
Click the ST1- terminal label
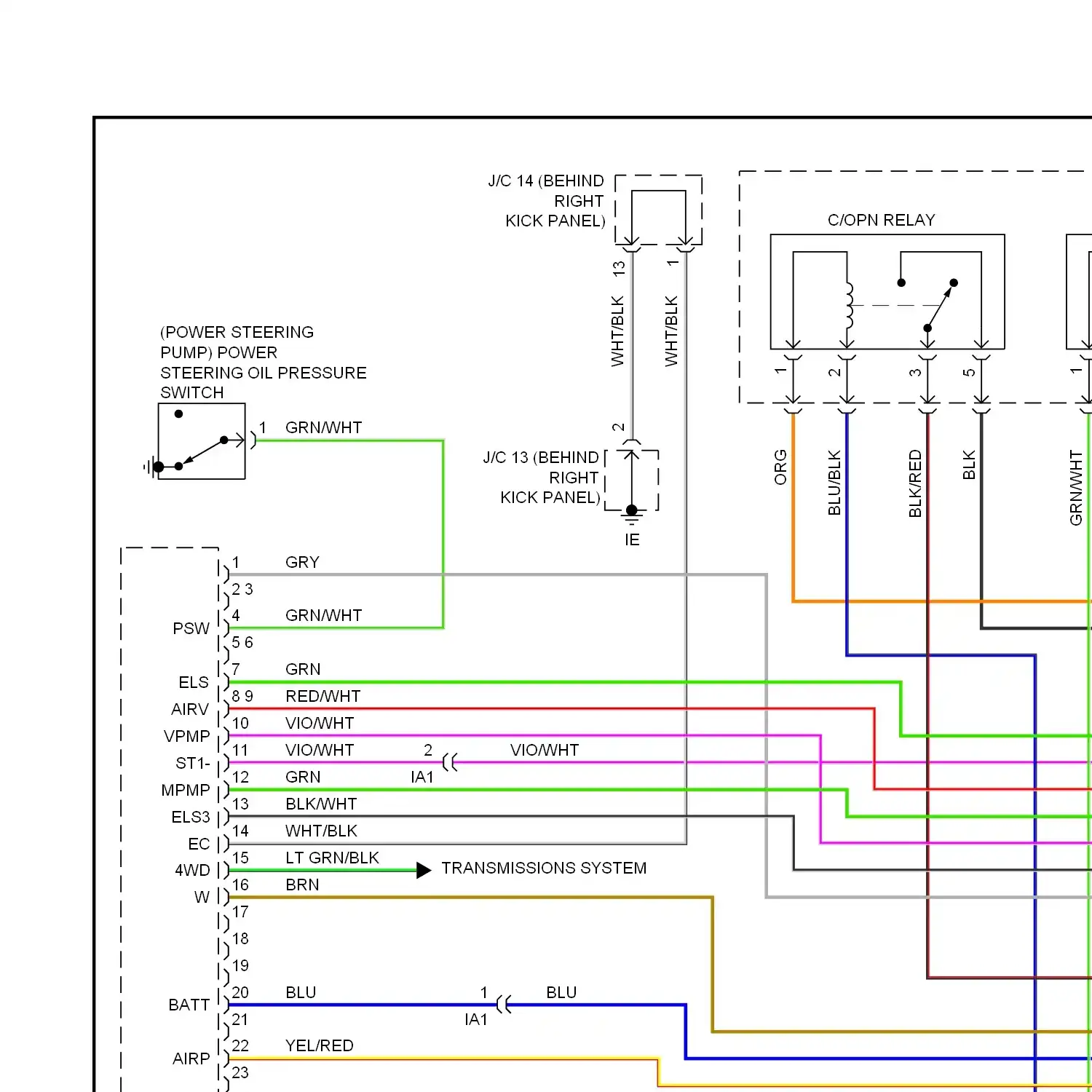tap(193, 763)
